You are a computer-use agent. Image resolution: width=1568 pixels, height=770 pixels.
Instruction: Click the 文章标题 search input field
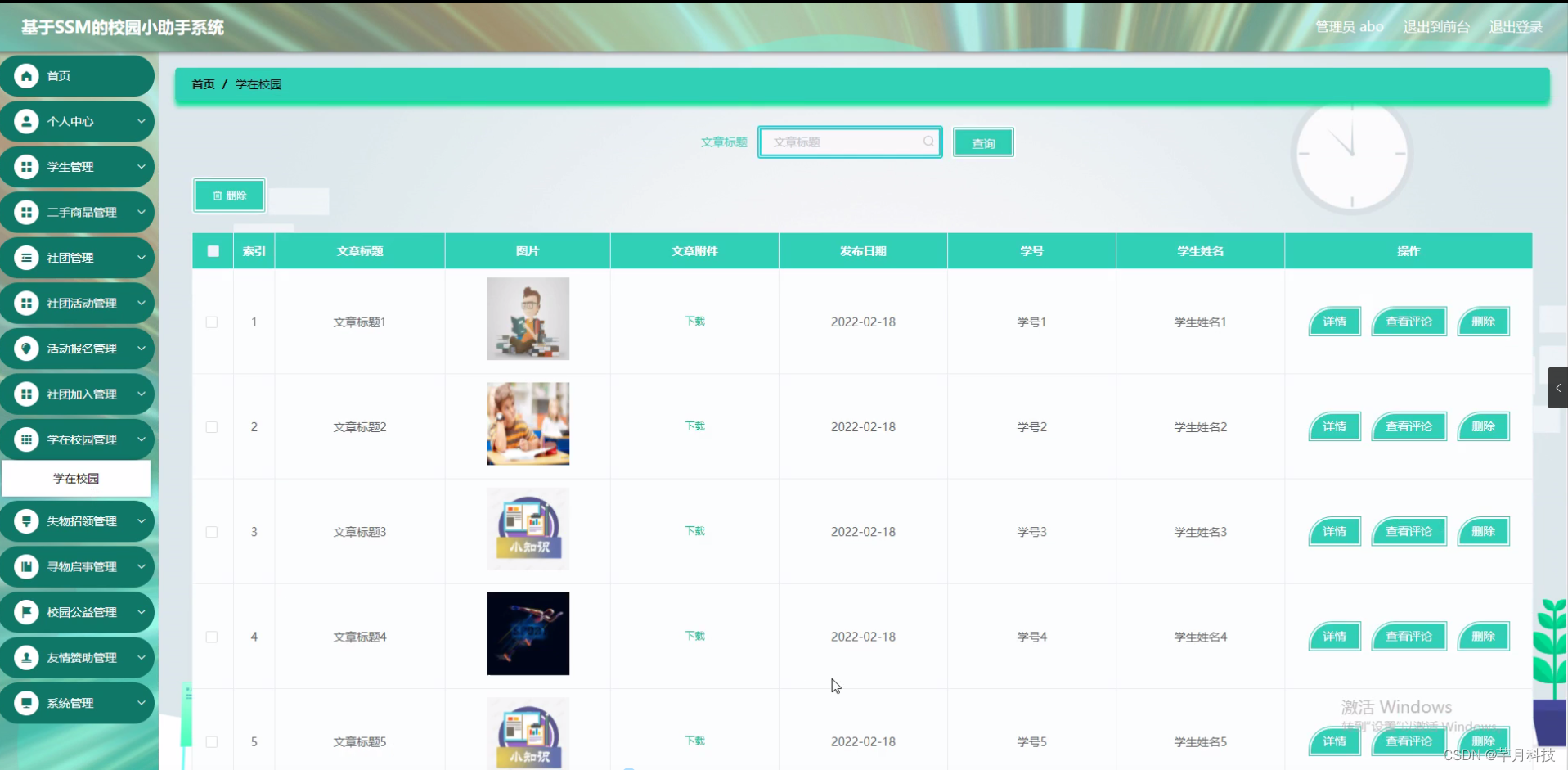842,142
